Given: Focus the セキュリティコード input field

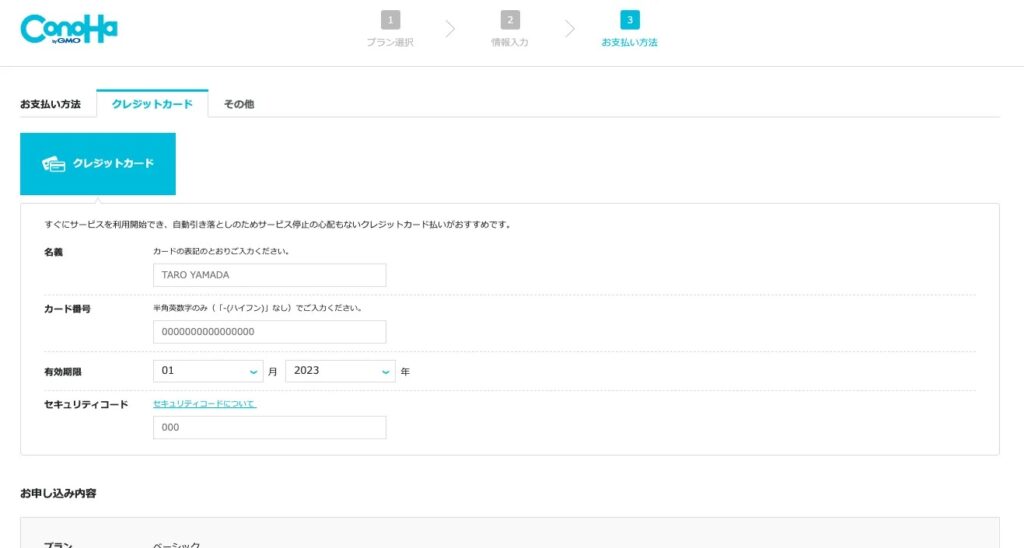Looking at the screenshot, I should click(269, 428).
